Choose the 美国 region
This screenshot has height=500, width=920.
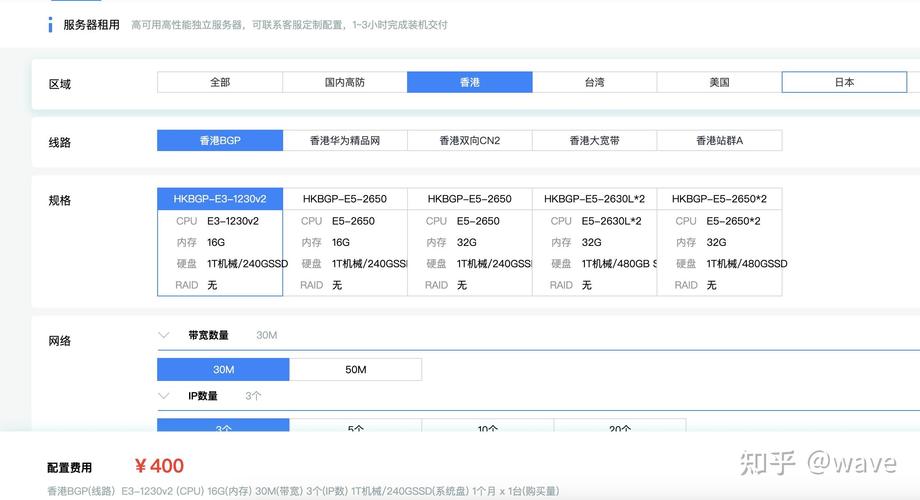(x=719, y=82)
